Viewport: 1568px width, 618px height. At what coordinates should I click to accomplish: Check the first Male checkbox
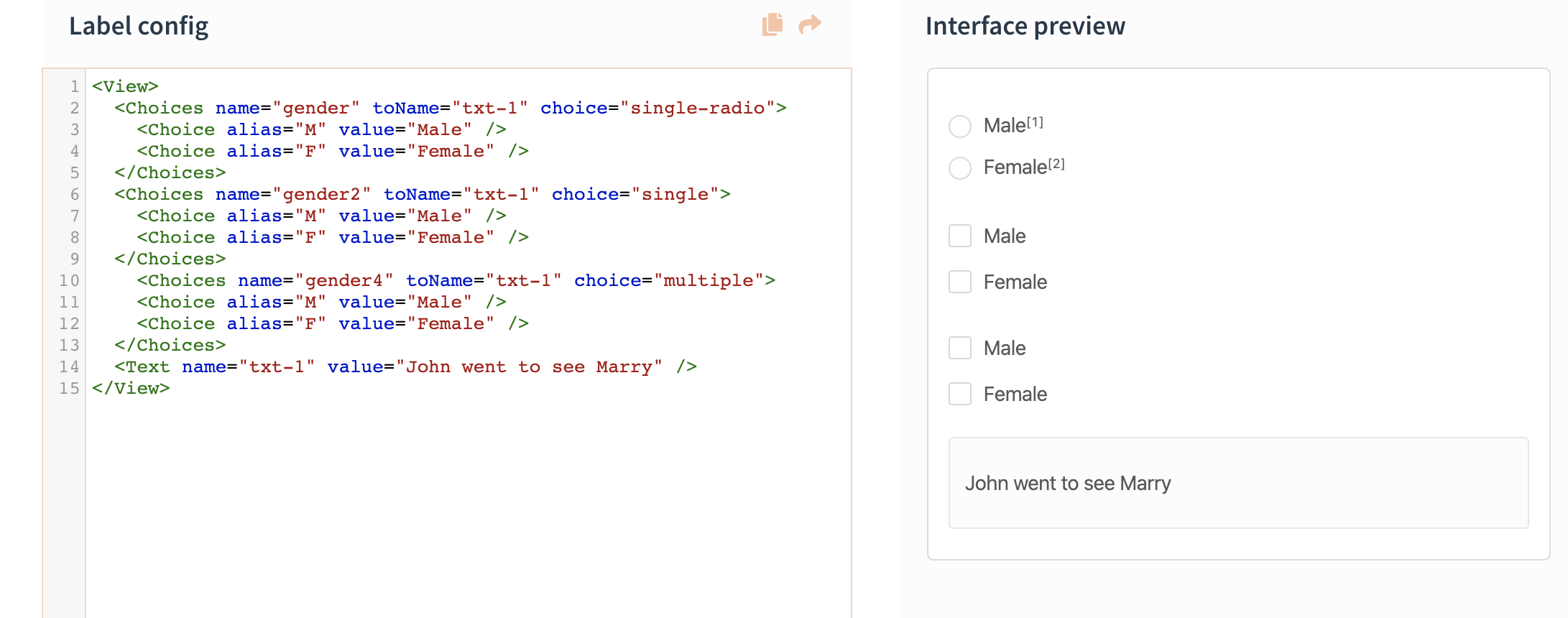tap(960, 236)
